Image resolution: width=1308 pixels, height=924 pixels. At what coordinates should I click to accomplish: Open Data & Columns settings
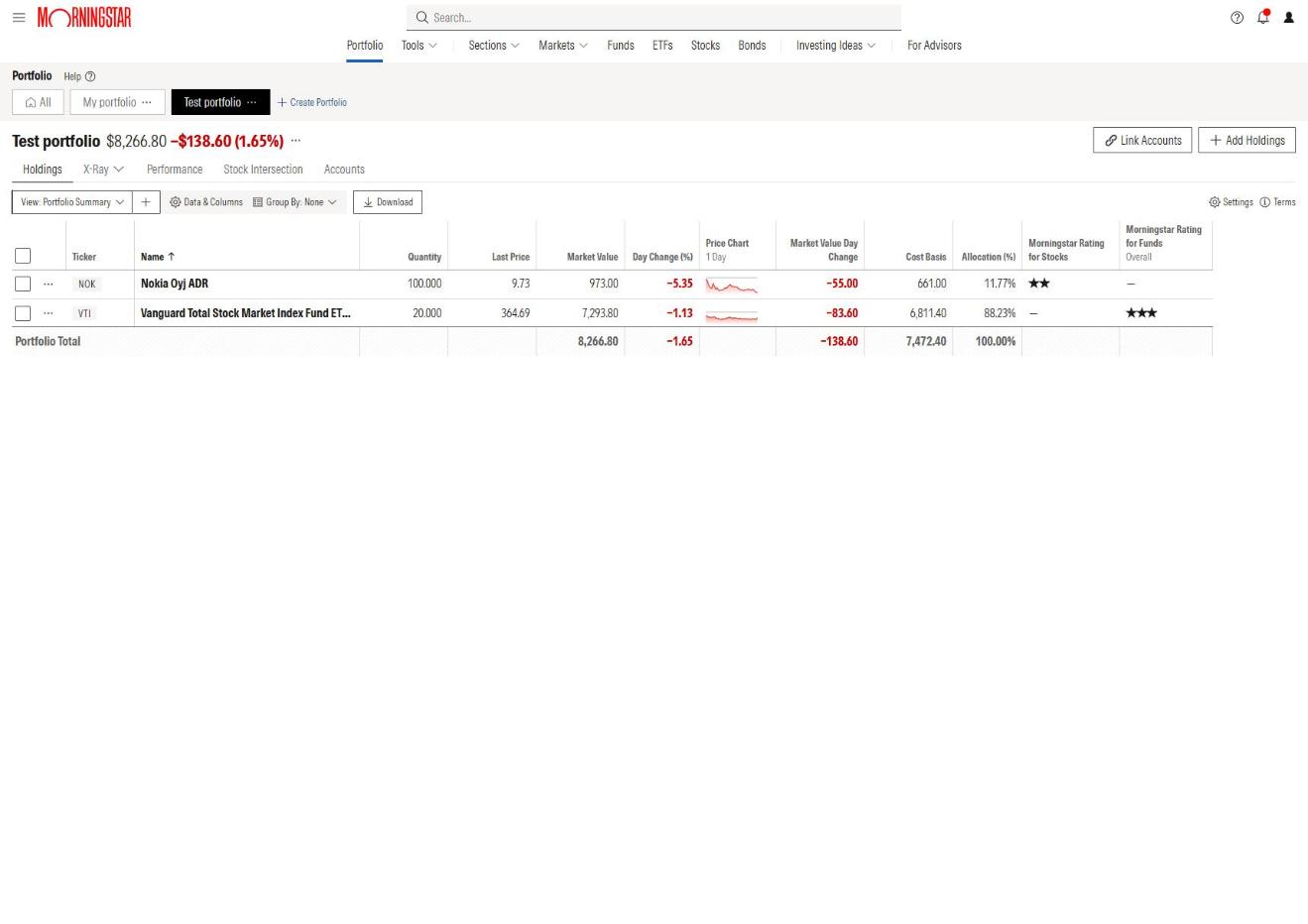click(x=206, y=202)
